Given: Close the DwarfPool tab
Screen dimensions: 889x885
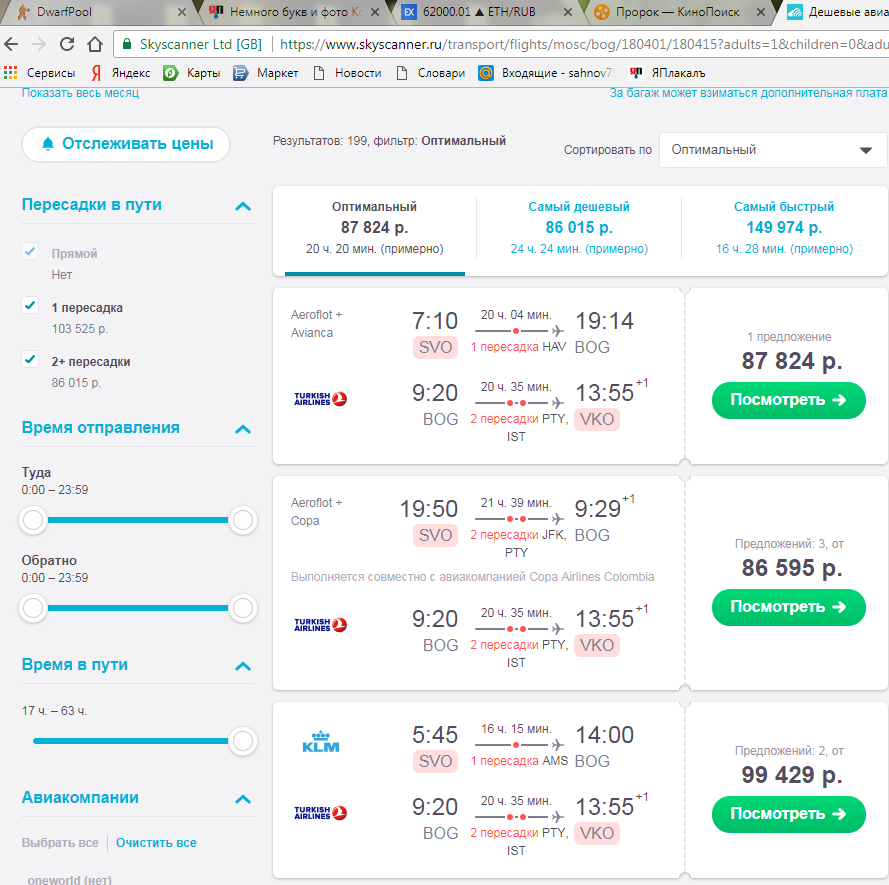Looking at the screenshot, I should (181, 12).
